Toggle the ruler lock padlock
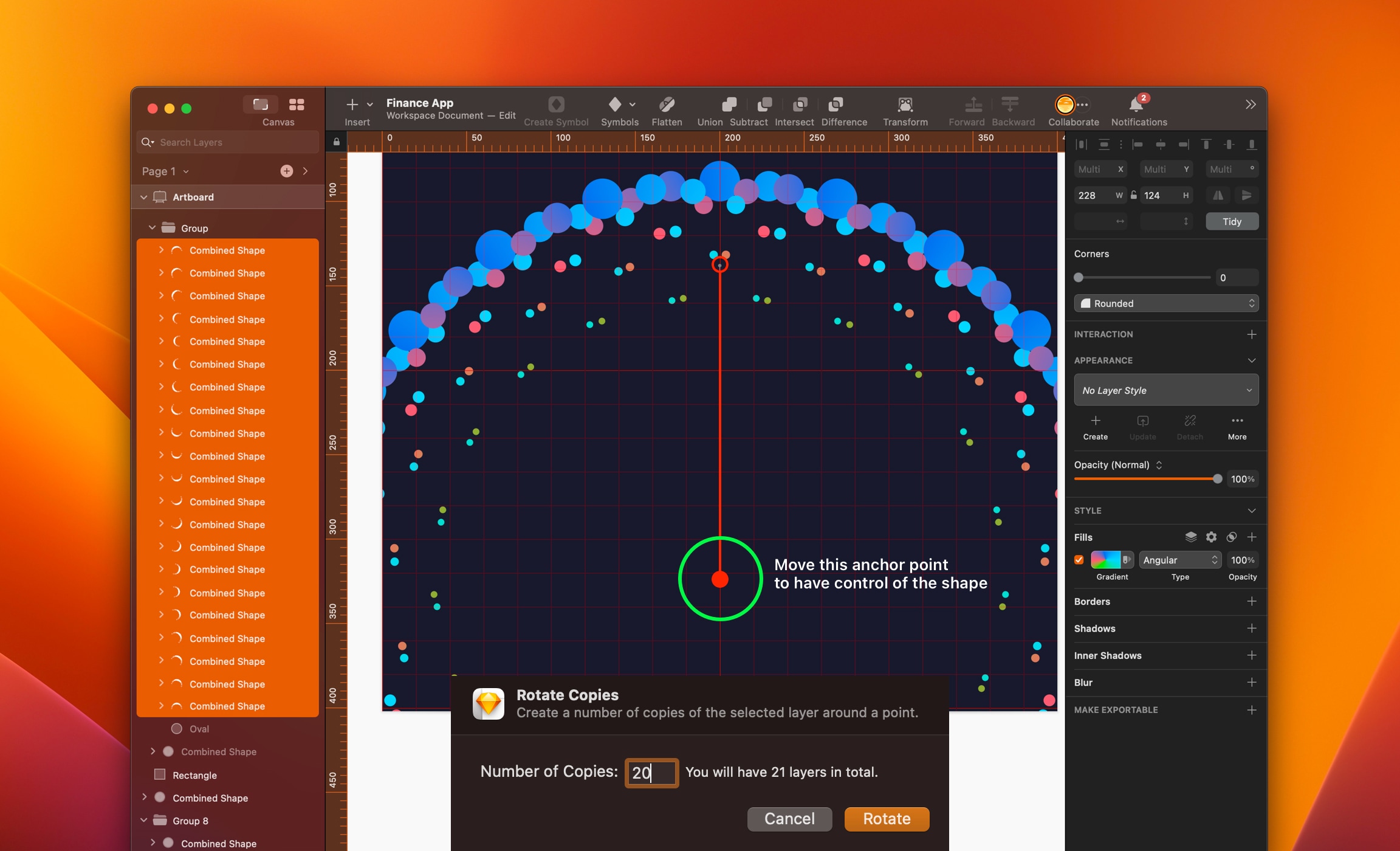Viewport: 1400px width, 851px height. pyautogui.click(x=336, y=140)
